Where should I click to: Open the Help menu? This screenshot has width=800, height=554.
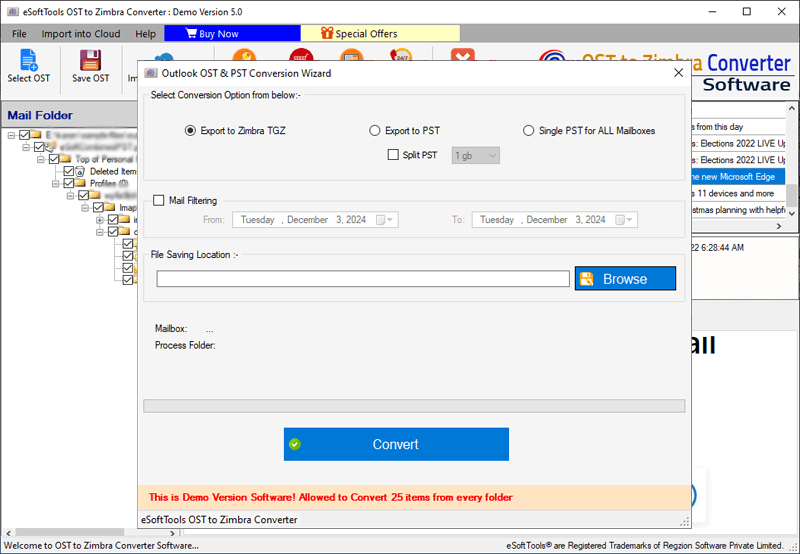145,34
